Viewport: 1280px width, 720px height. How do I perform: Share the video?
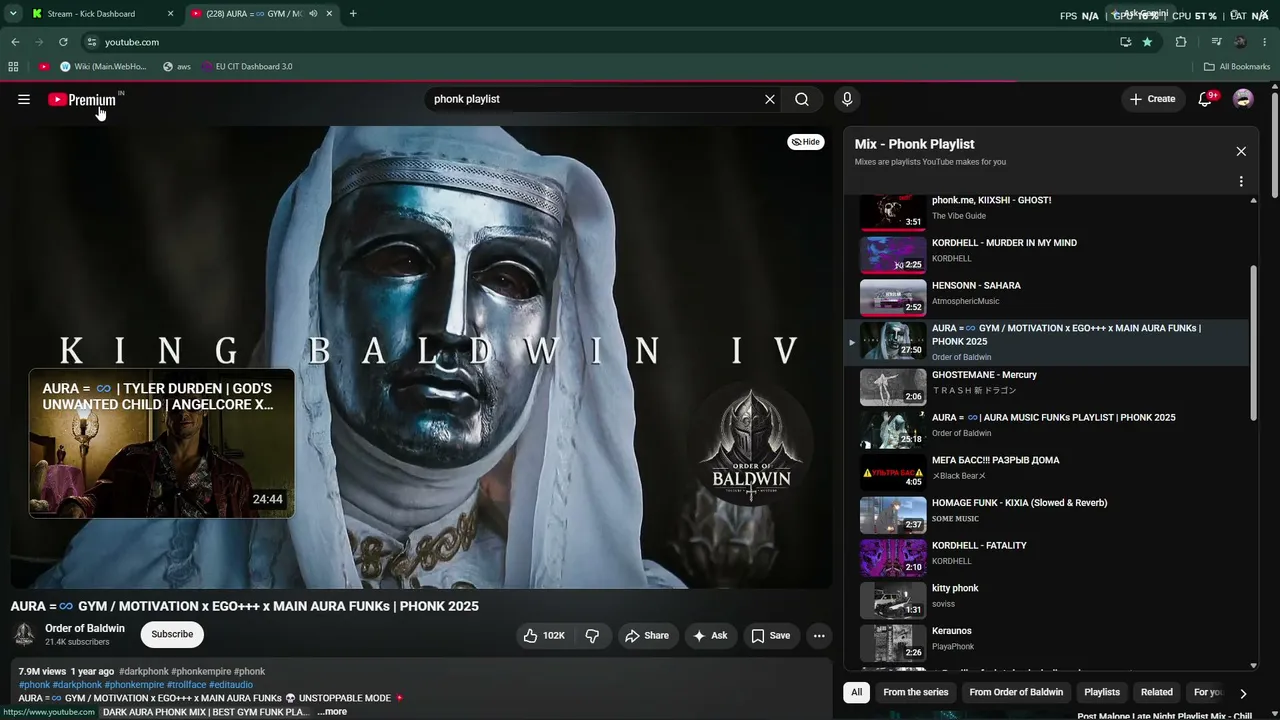coord(647,635)
